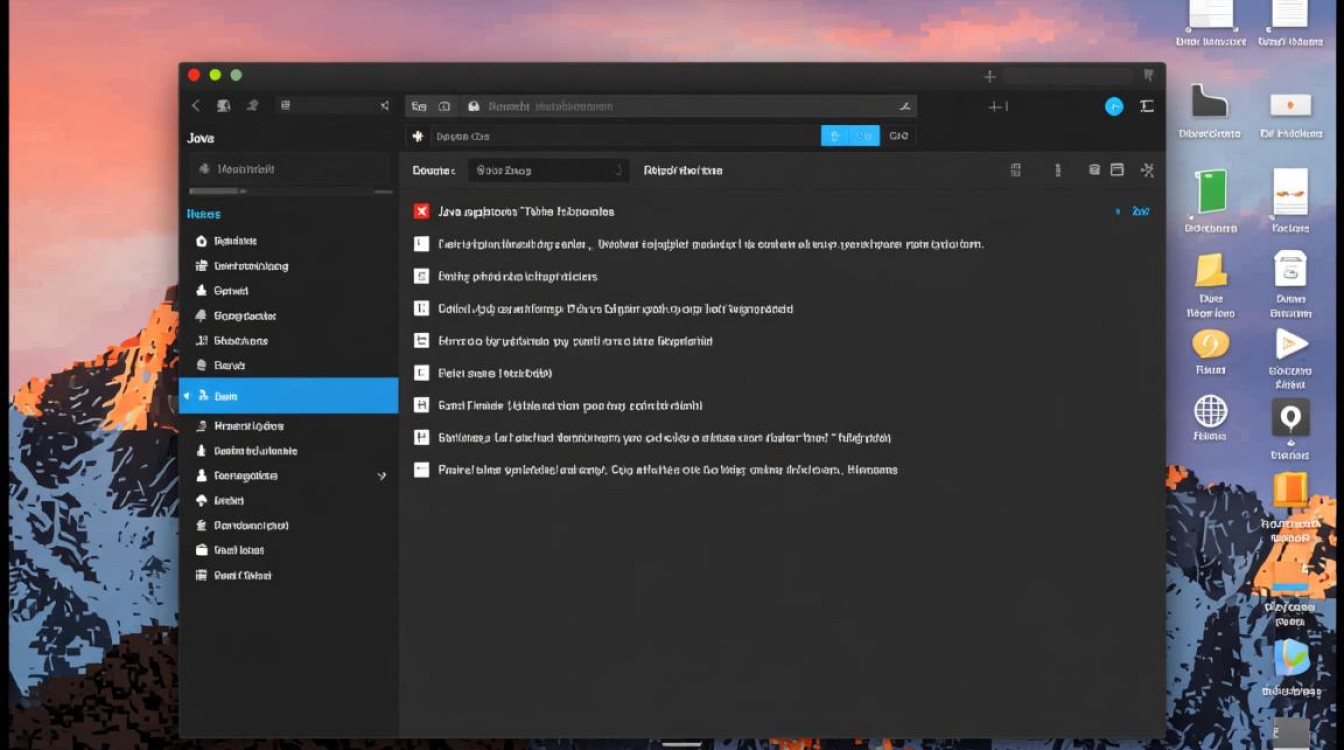
Task: Expand the sidebar item with the down chevron
Action: [x=381, y=476]
